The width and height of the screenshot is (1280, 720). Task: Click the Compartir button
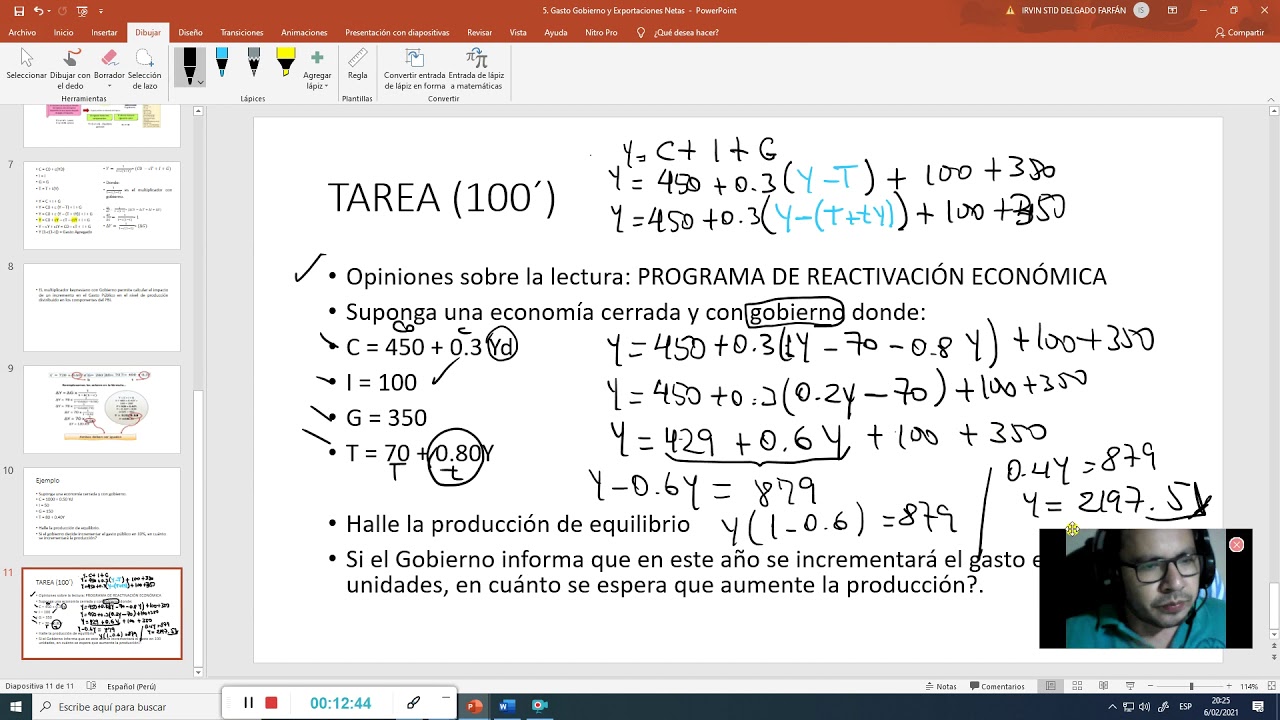1240,32
